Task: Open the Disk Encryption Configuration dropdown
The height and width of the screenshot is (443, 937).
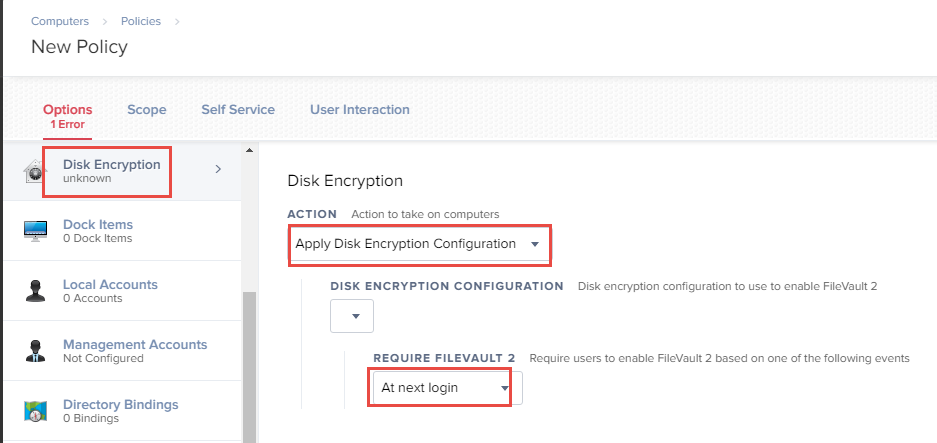Action: coord(352,316)
